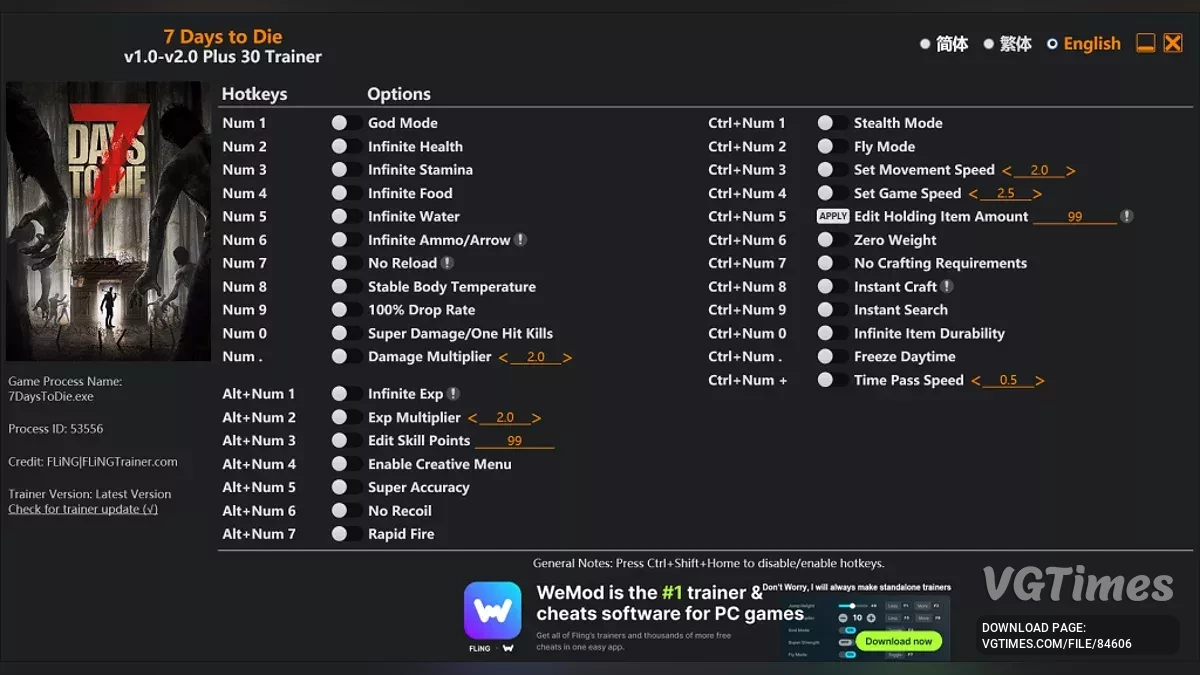Click APPLY for Edit Holding Item Amount
The width and height of the screenshot is (1200, 675).
[833, 216]
